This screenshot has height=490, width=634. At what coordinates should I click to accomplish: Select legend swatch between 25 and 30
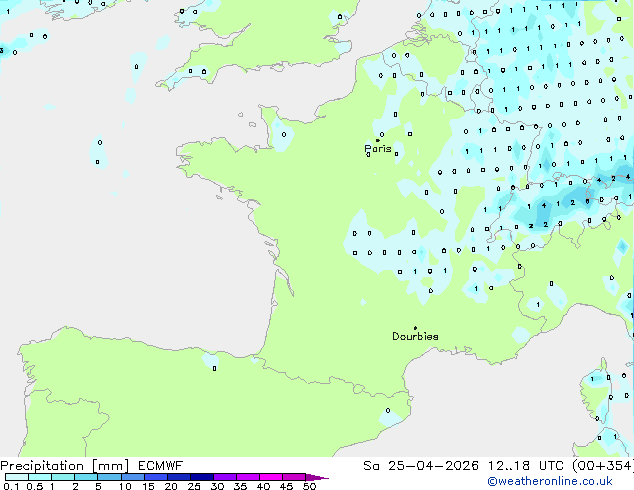click(x=202, y=477)
